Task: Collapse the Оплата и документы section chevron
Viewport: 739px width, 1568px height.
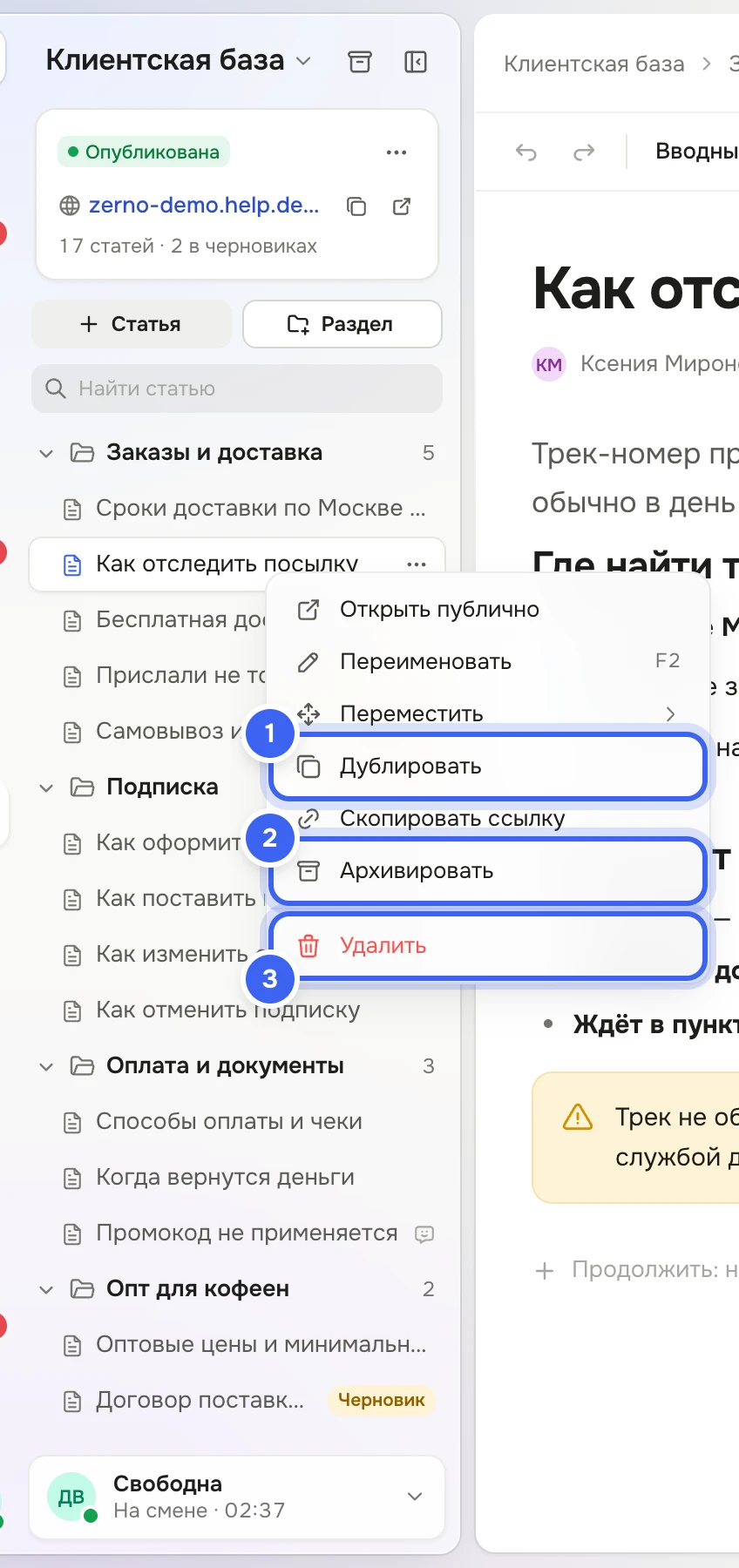Action: tap(46, 1066)
